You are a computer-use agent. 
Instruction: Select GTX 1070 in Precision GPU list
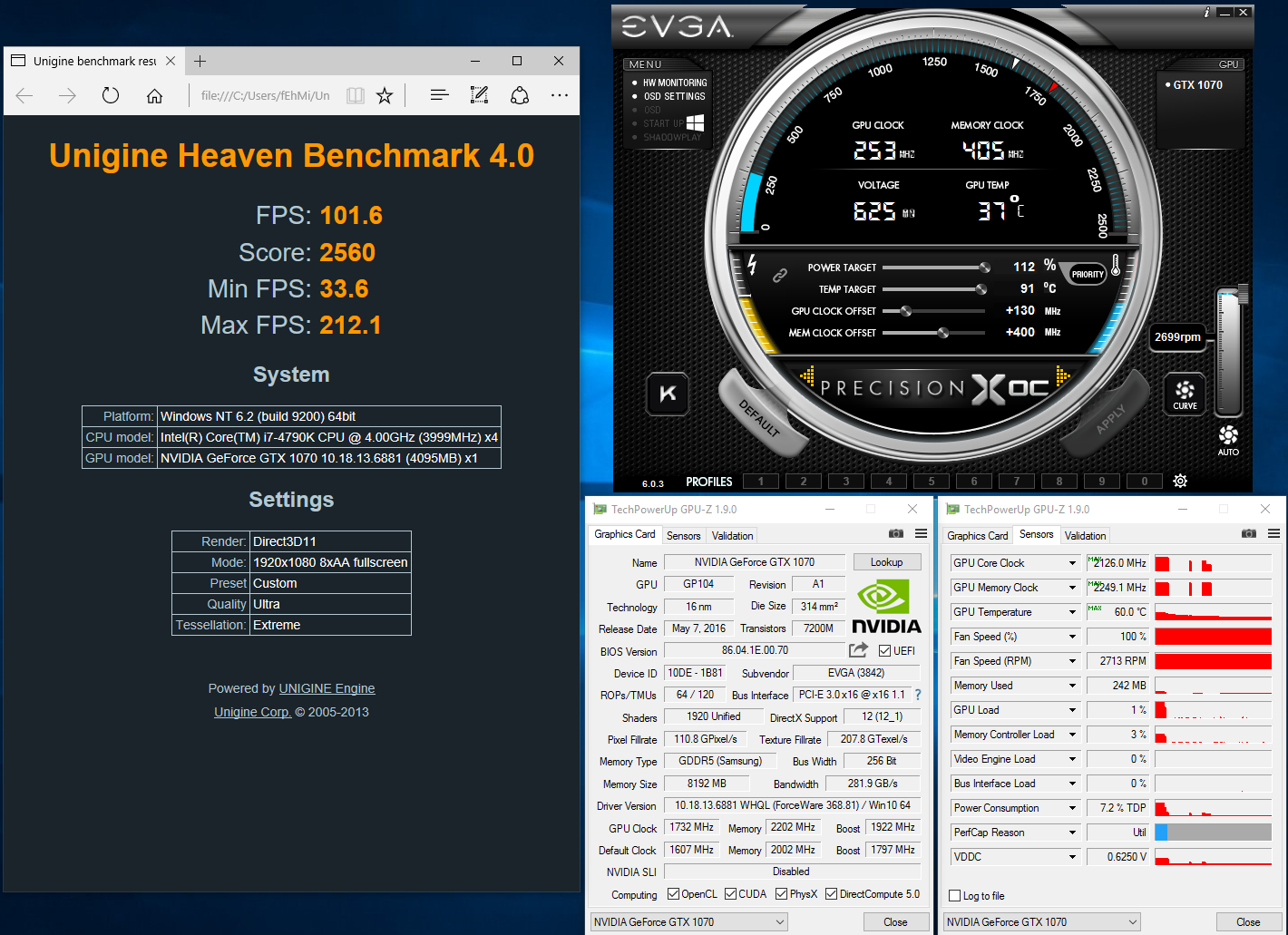[x=1197, y=84]
